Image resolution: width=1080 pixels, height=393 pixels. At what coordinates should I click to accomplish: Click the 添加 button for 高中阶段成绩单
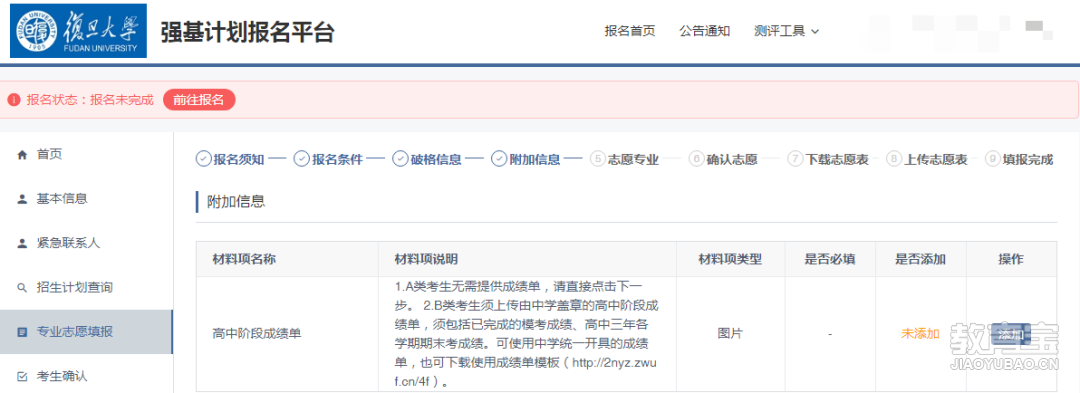coord(1011,334)
